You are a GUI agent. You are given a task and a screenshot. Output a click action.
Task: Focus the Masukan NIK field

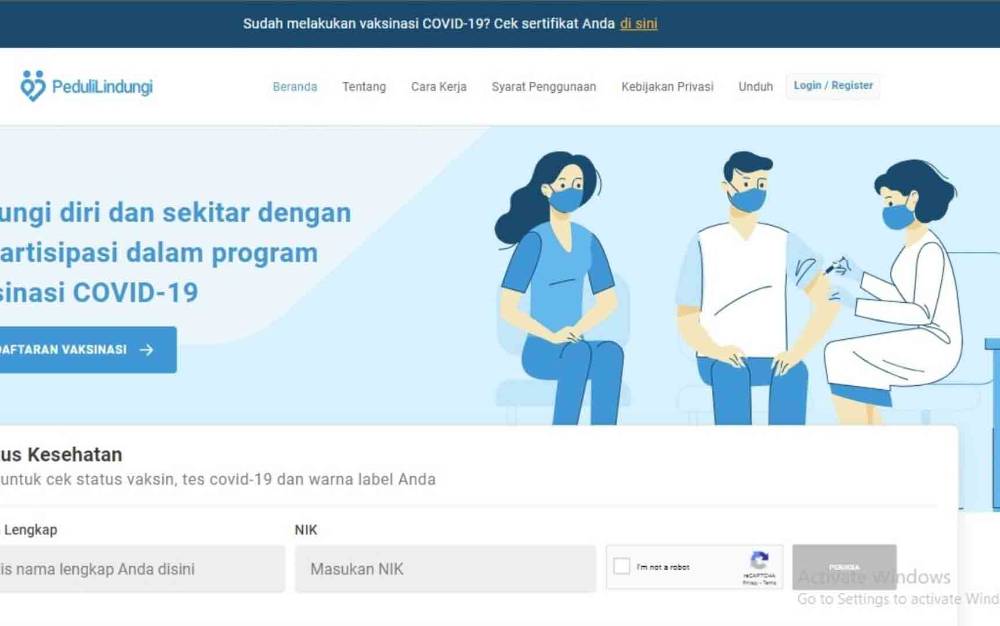click(x=445, y=569)
